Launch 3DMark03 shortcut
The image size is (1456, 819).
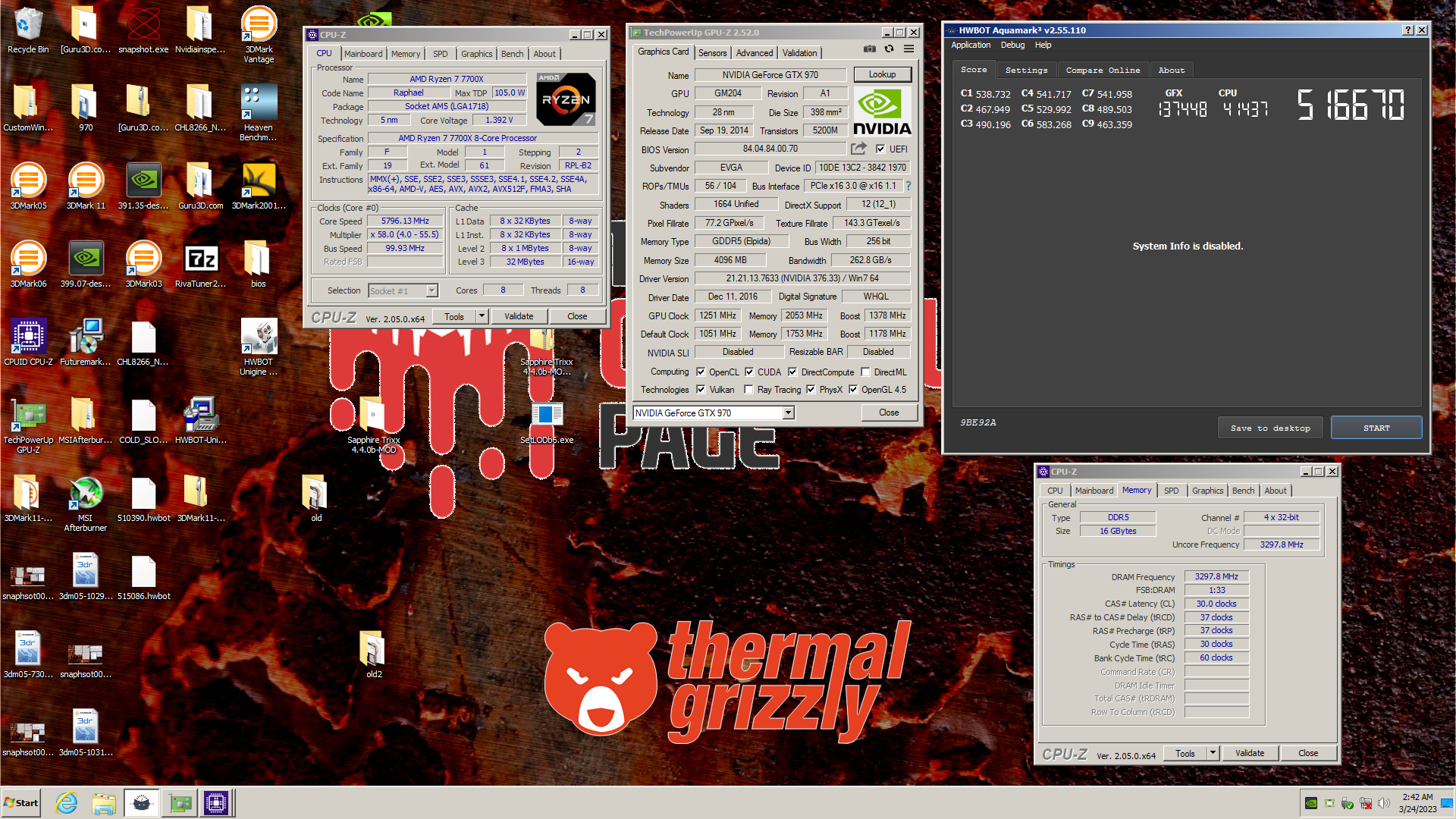coord(143,265)
